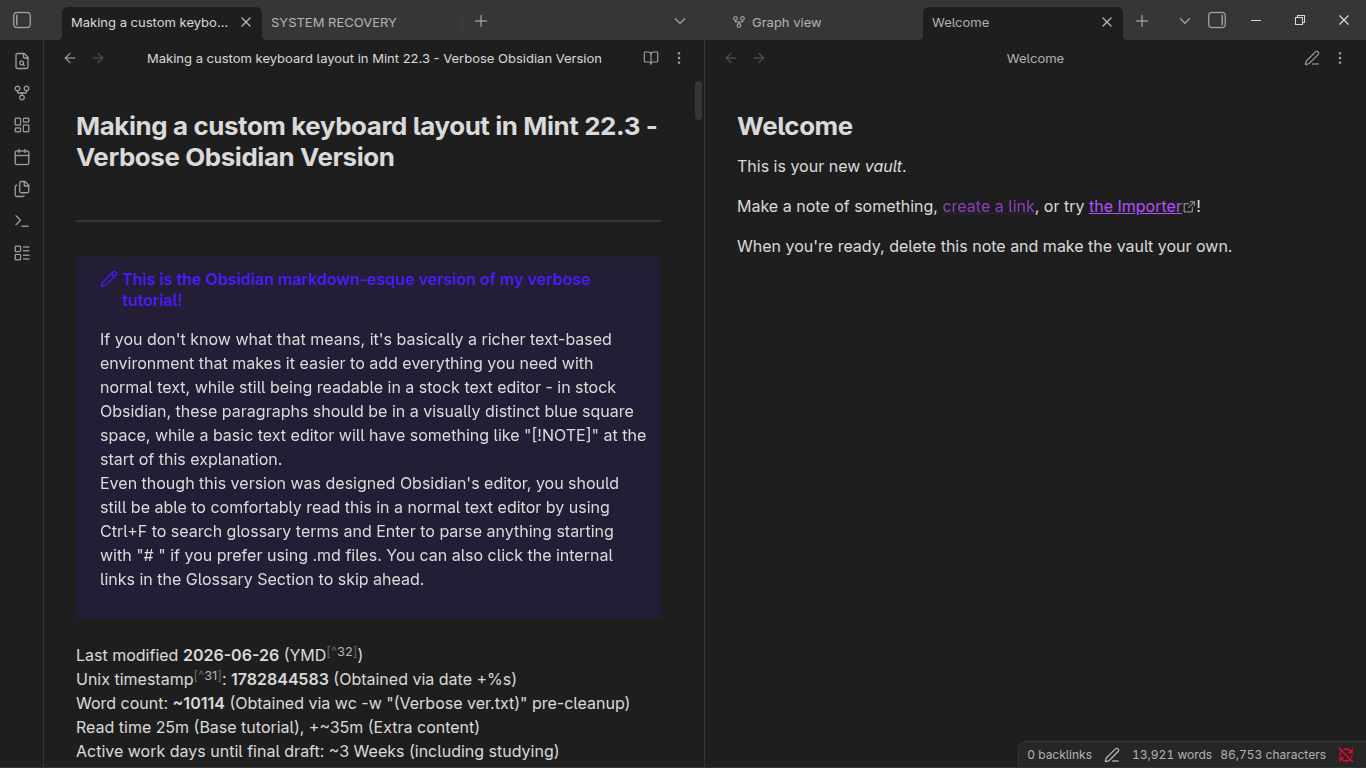1366x768 pixels.
Task: Switch Welcome note to reading view
Action: click(x=1312, y=58)
